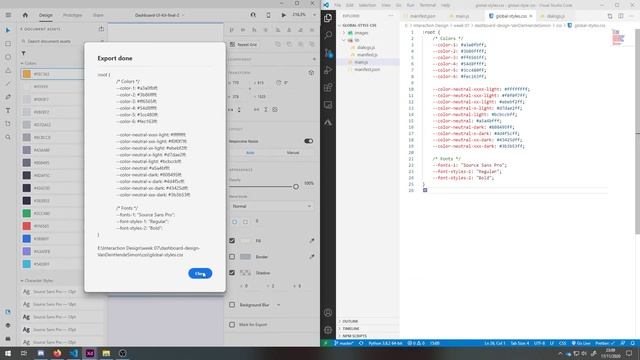The image size is (640, 360).
Task: Open main.js in VS Code Explorer
Action: tap(361, 62)
